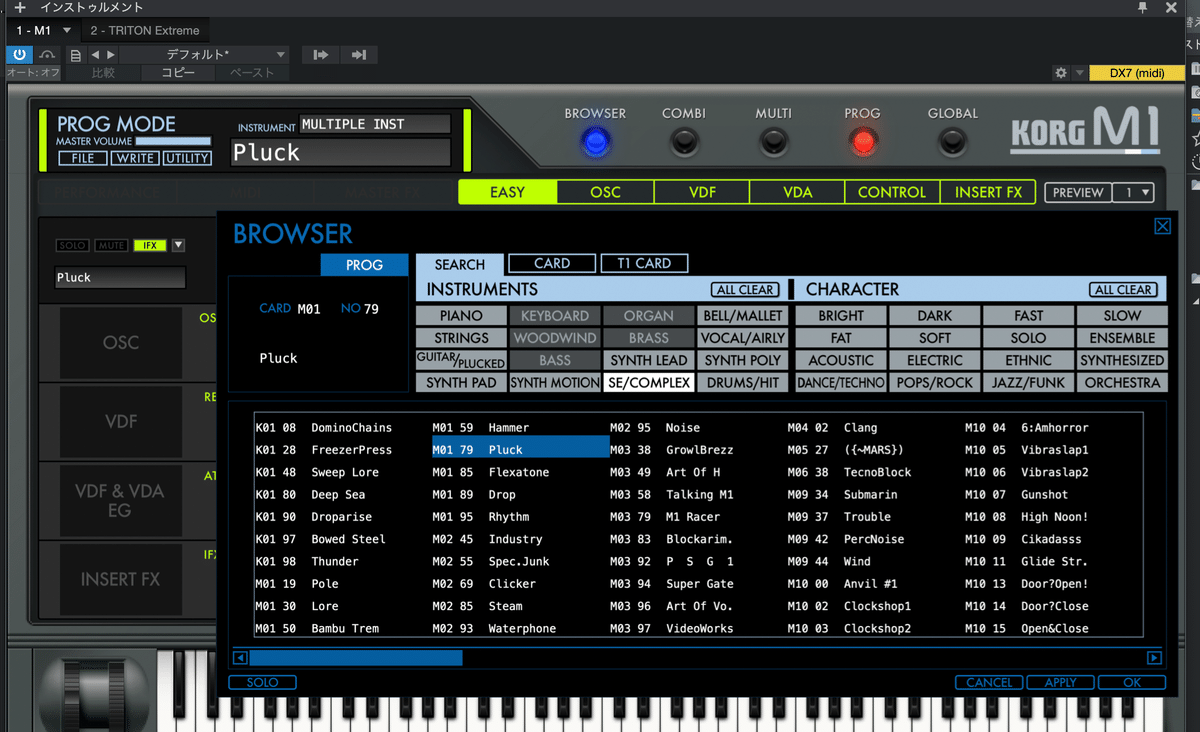The height and width of the screenshot is (732, 1200).
Task: Open the INSERT FX tab
Action: coord(988,192)
